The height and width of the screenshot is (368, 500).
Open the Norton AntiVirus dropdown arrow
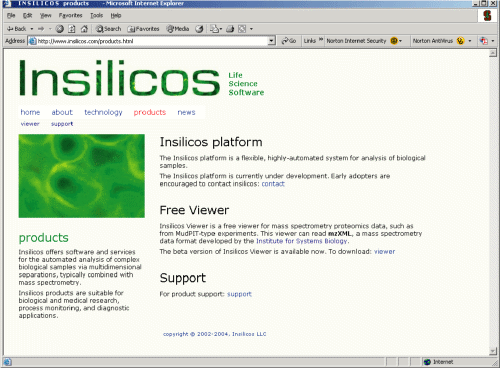[x=470, y=41]
